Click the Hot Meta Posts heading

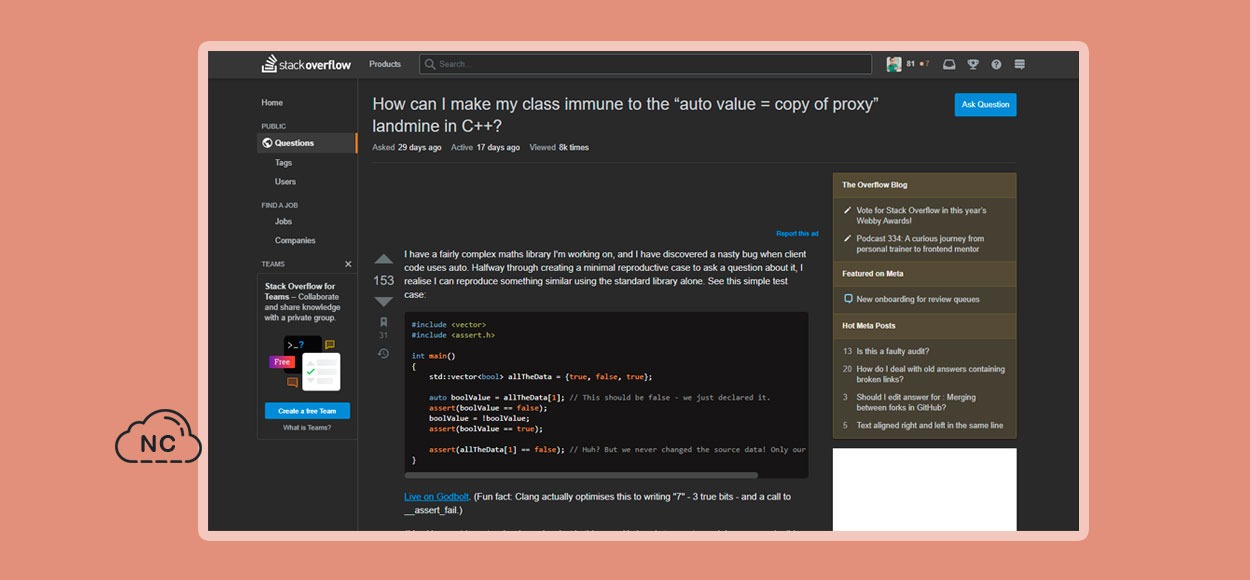pyautogui.click(x=868, y=325)
